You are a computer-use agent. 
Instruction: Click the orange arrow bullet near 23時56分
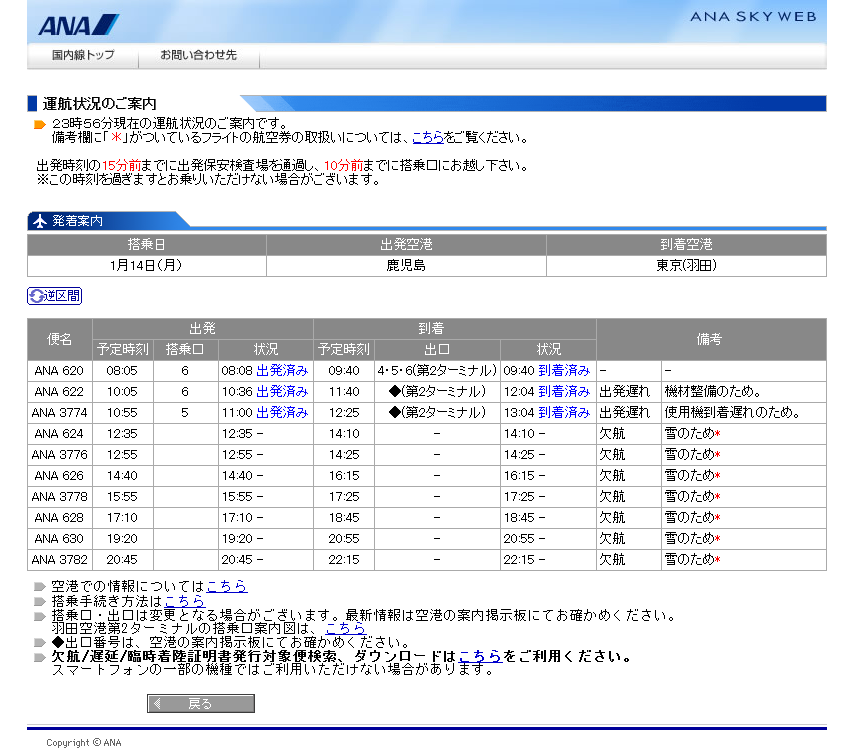(40, 125)
